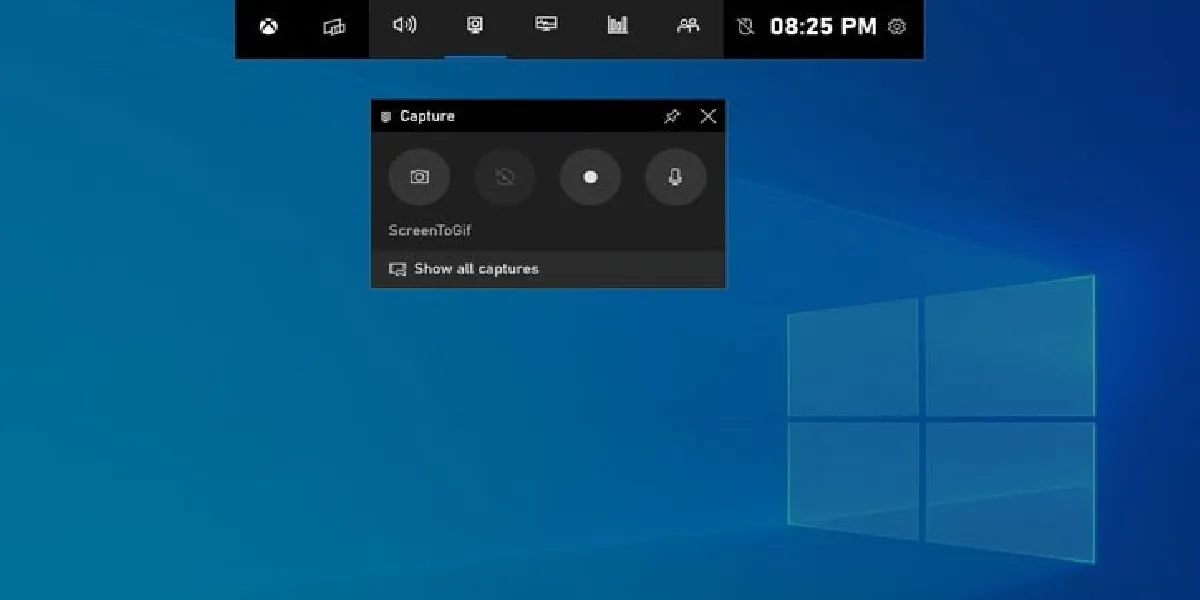Open the Capture widget from the toolbar
The image size is (1200, 600).
click(475, 27)
